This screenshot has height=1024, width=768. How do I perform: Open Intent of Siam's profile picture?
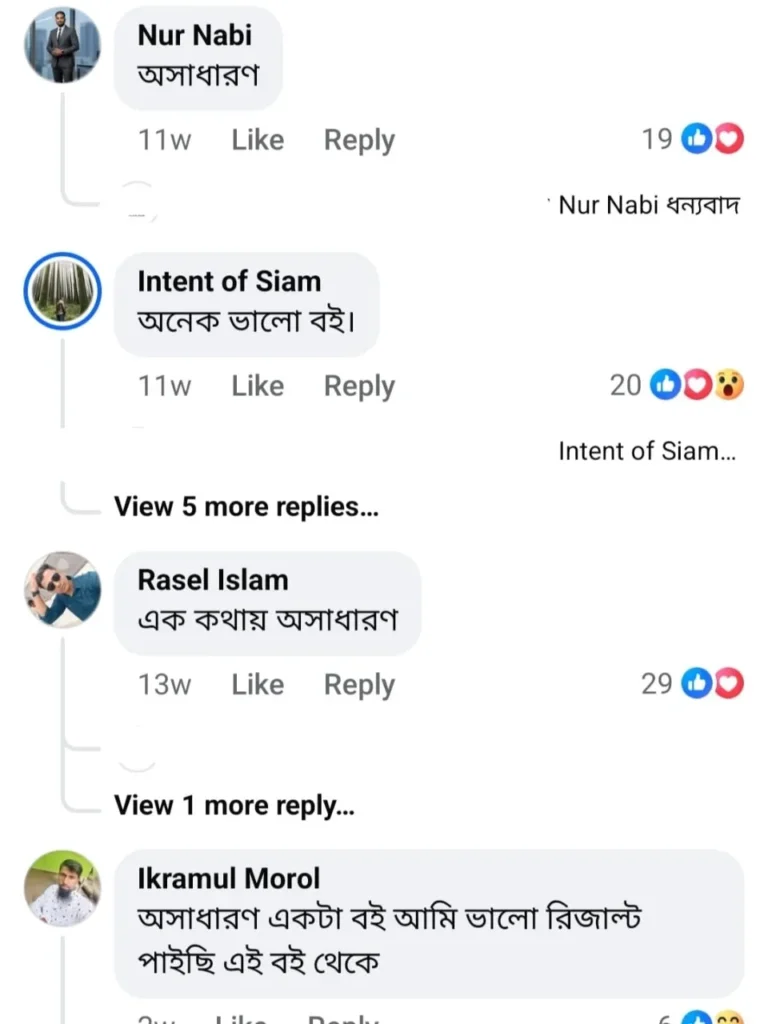tap(62, 291)
